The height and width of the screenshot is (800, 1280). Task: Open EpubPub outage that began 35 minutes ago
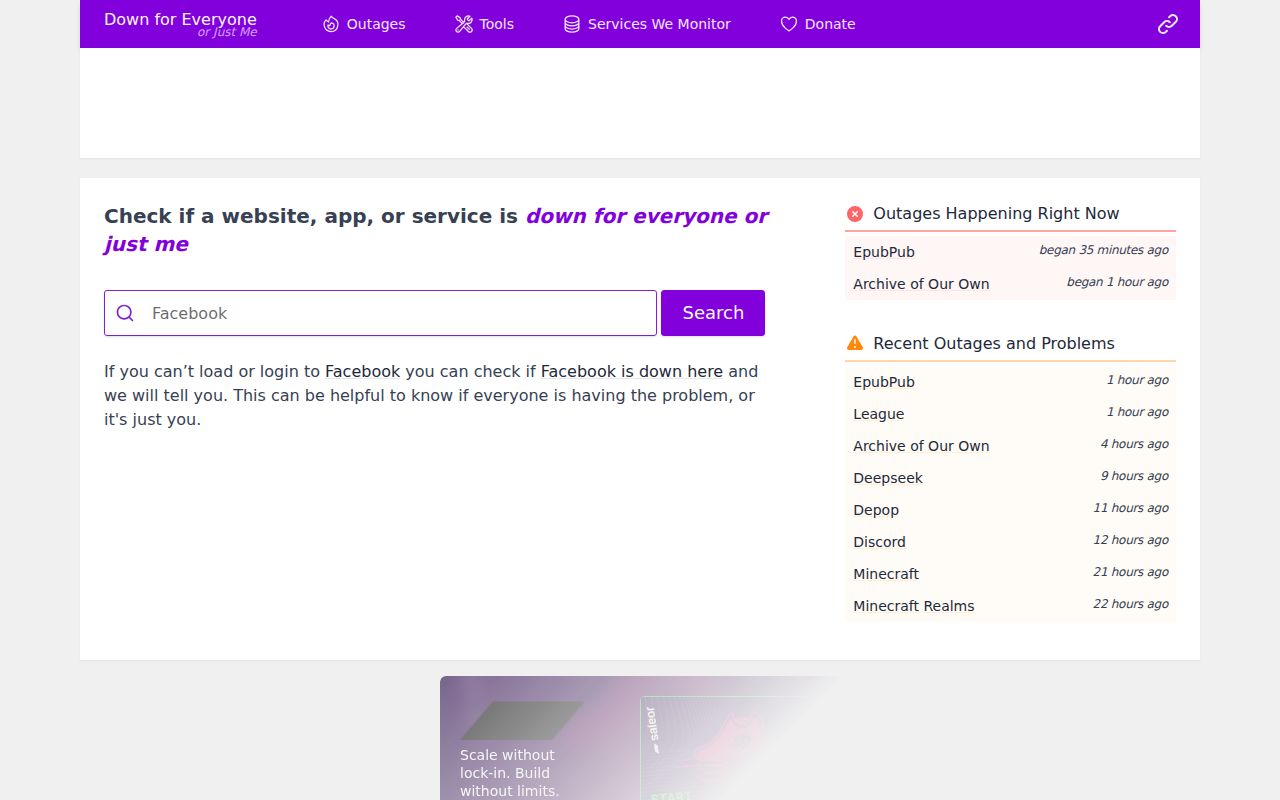pyautogui.click(x=884, y=252)
